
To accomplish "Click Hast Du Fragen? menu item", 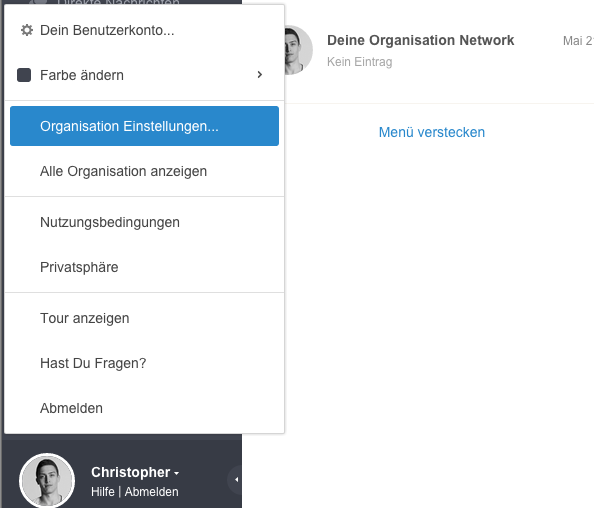I will pos(144,363).
